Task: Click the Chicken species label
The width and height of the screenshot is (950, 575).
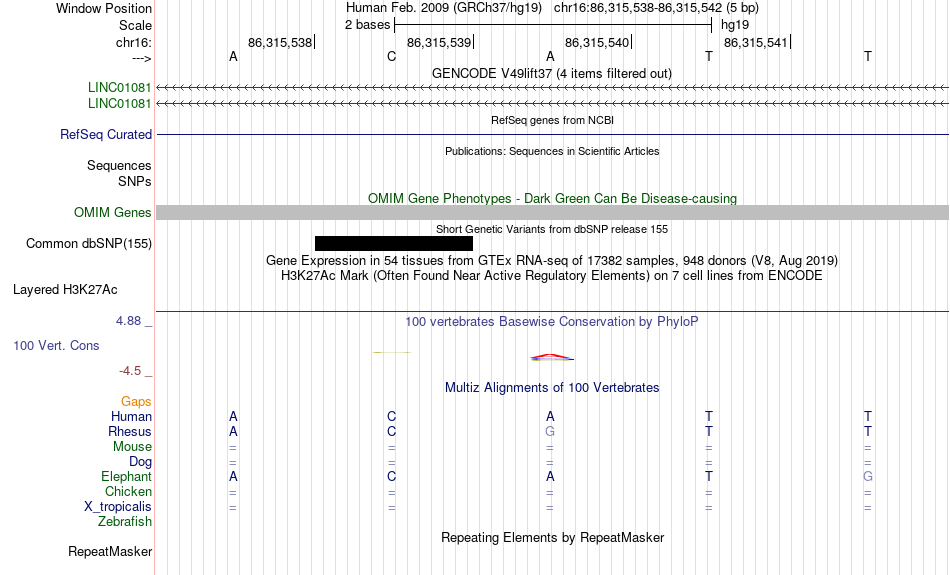Action: [x=128, y=491]
